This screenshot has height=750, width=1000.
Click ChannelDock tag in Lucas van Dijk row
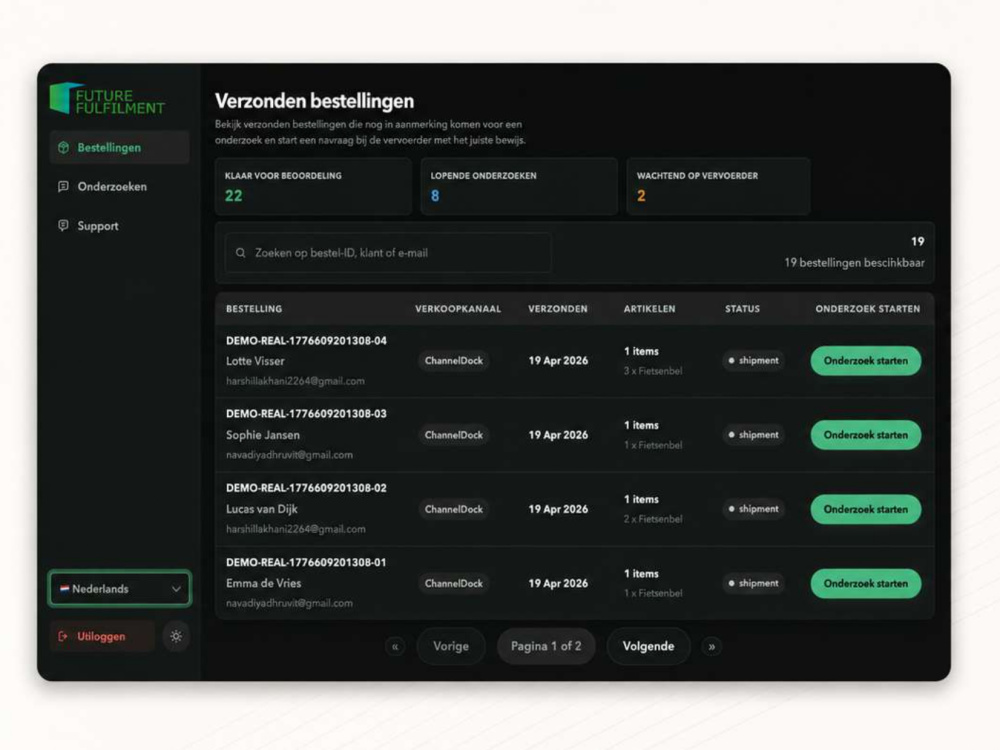pos(454,510)
